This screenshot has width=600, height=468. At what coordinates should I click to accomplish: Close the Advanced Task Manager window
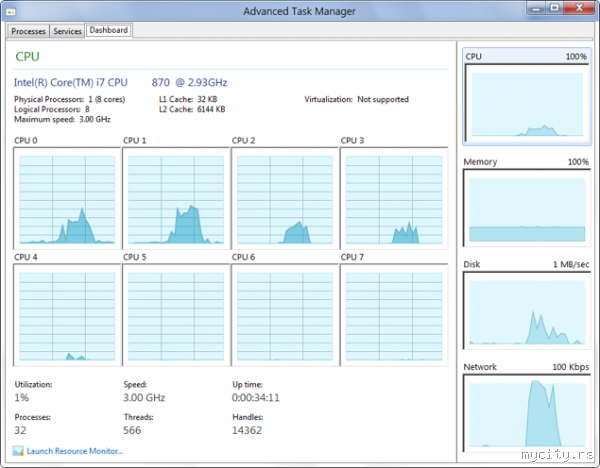pyautogui.click(x=579, y=8)
